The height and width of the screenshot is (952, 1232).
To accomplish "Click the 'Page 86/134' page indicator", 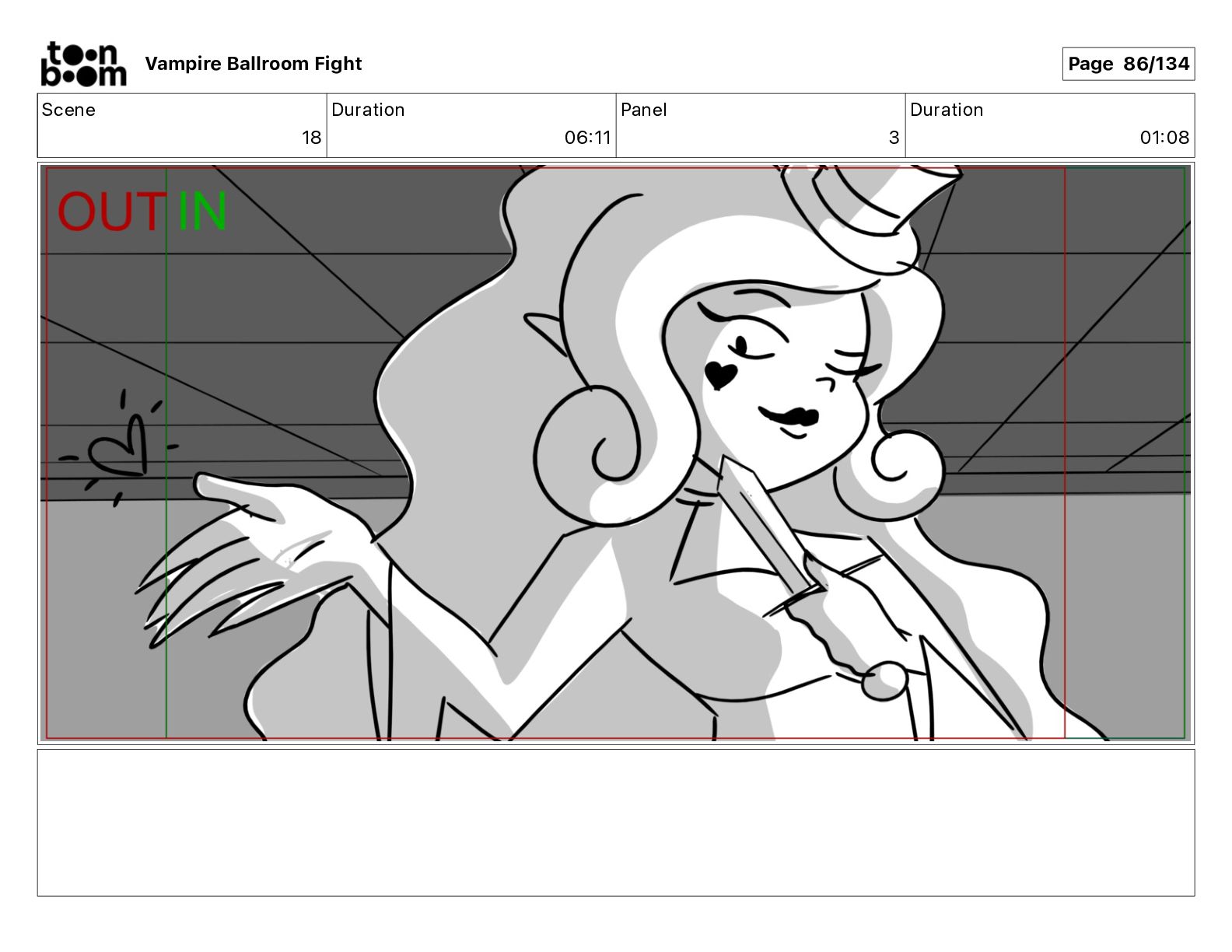I will click(1128, 64).
